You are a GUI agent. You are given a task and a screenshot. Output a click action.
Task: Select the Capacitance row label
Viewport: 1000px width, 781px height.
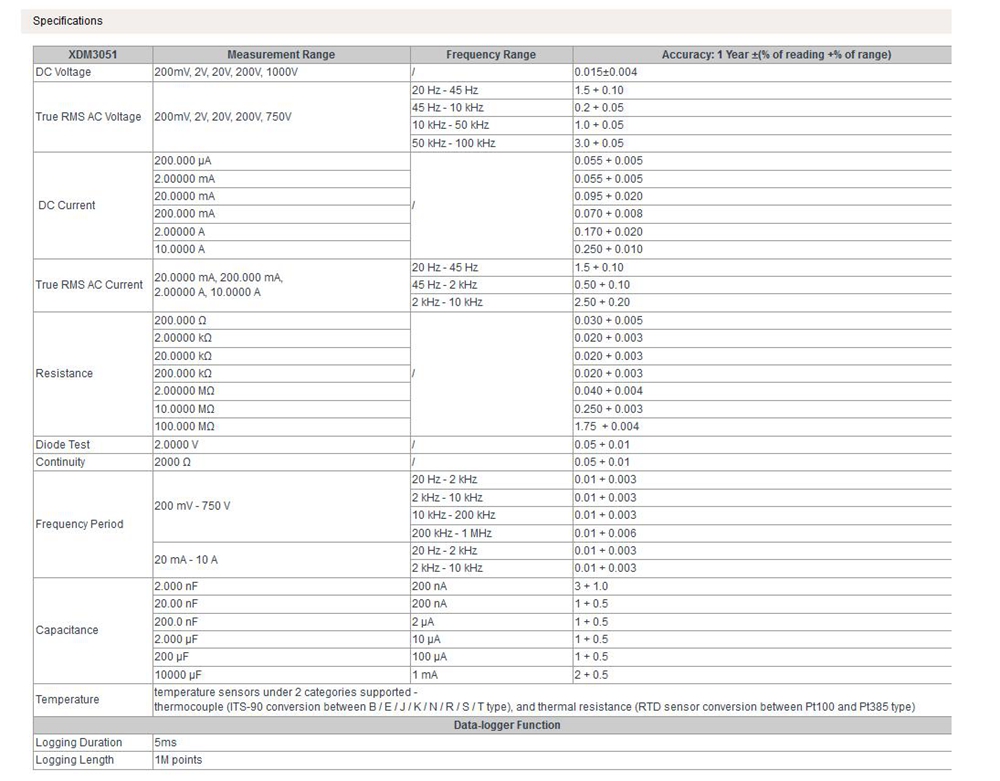coord(67,630)
